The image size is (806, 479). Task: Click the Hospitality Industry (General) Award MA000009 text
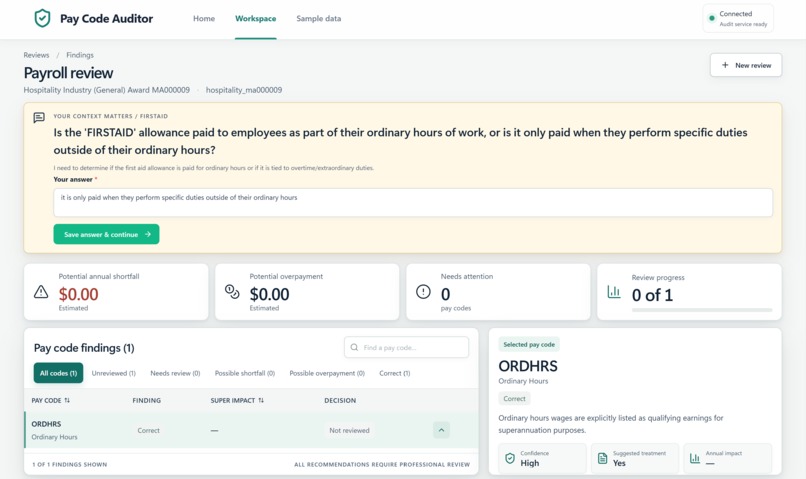click(106, 90)
